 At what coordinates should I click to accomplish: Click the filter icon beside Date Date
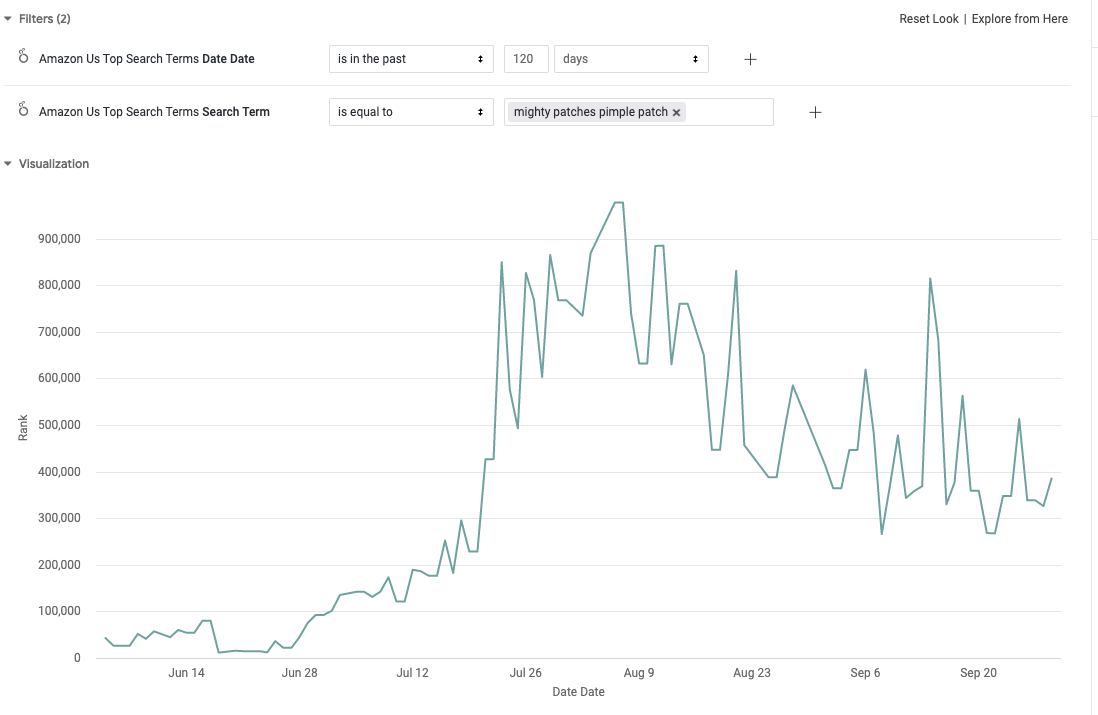pyautogui.click(x=24, y=58)
